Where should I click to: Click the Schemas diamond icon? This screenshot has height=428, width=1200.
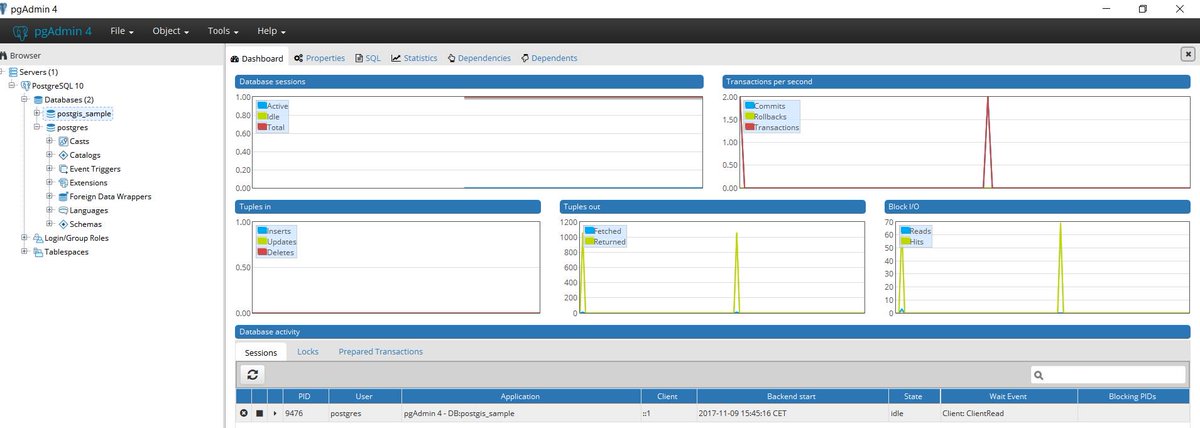pos(63,225)
